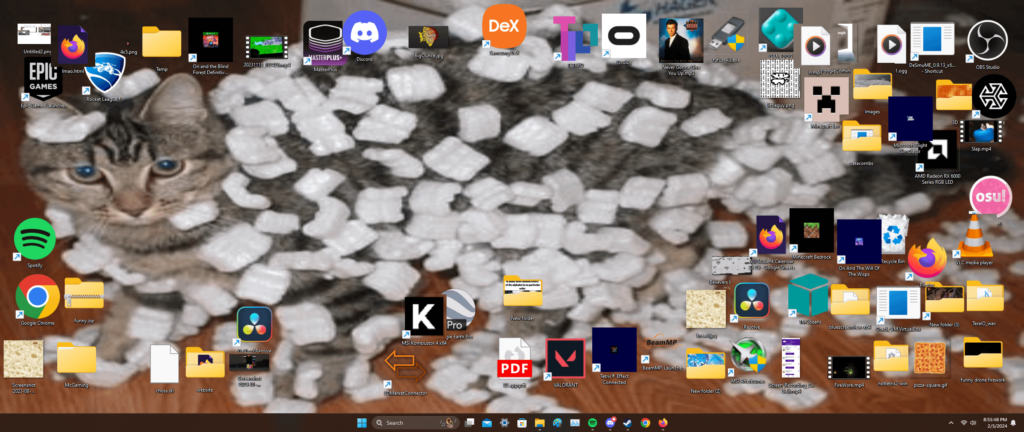The width and height of the screenshot is (1024, 432).
Task: Open the Tetris Effect Connected shortcut
Action: 614,350
